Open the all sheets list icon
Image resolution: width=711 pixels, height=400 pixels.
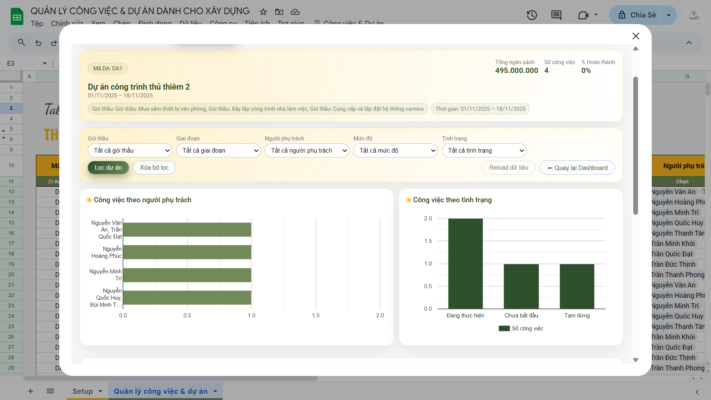[x=50, y=390]
